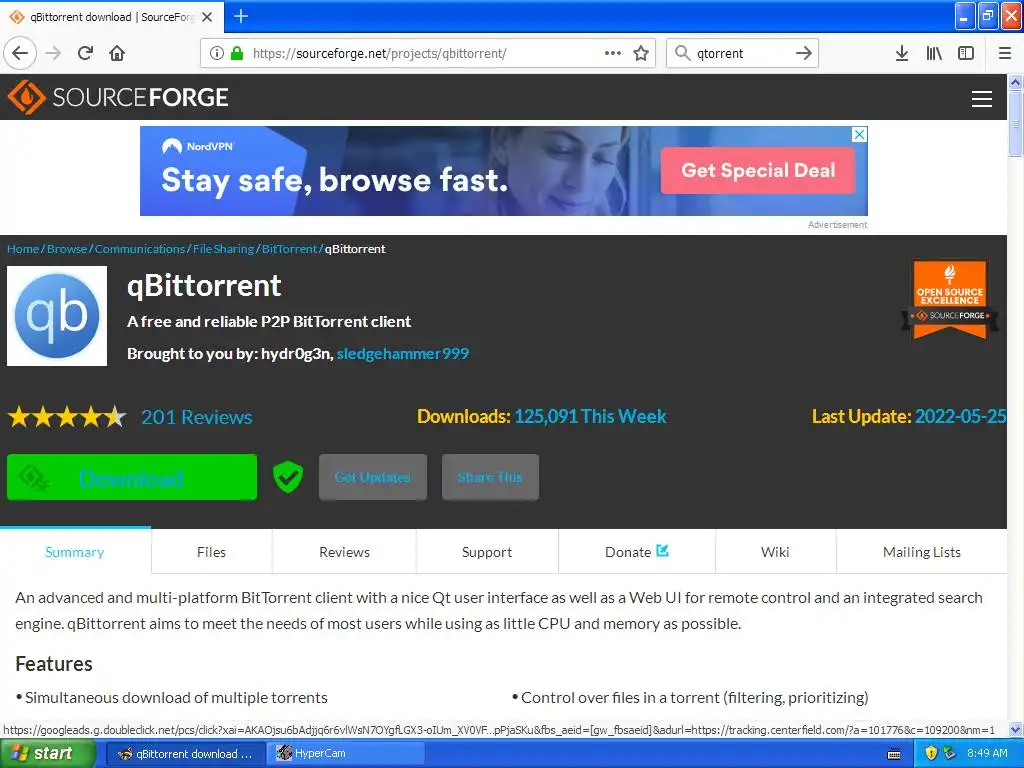Click scrollbar up arrow

pos(1015,82)
